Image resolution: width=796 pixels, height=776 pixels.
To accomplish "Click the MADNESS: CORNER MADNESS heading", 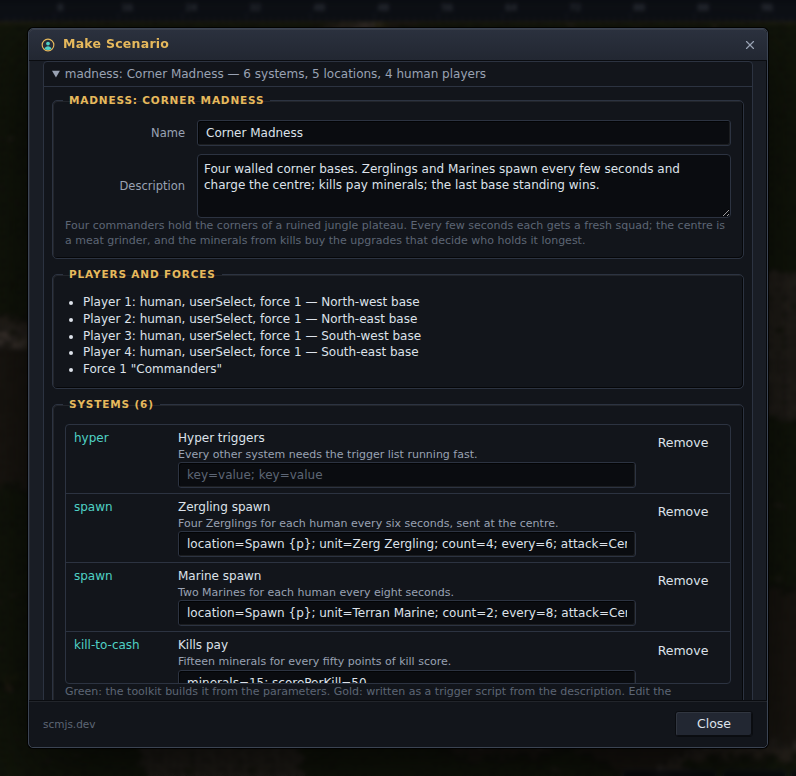I will click(x=166, y=100).
